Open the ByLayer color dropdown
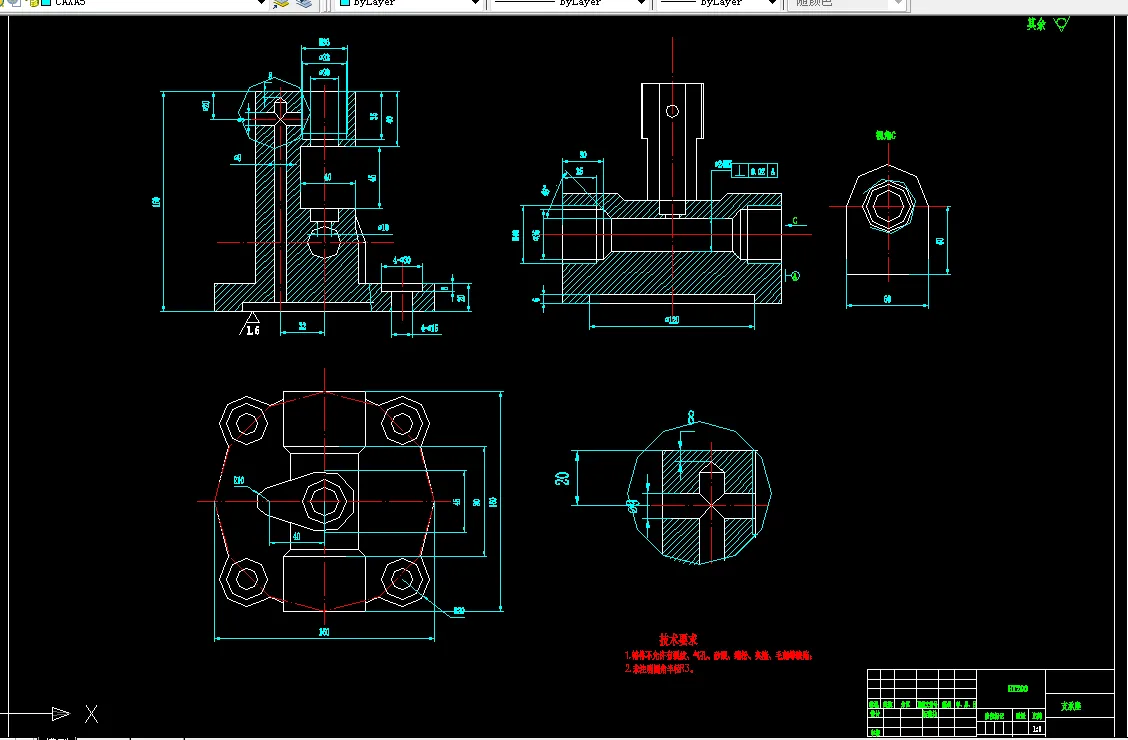The height and width of the screenshot is (740, 1128). click(475, 3)
